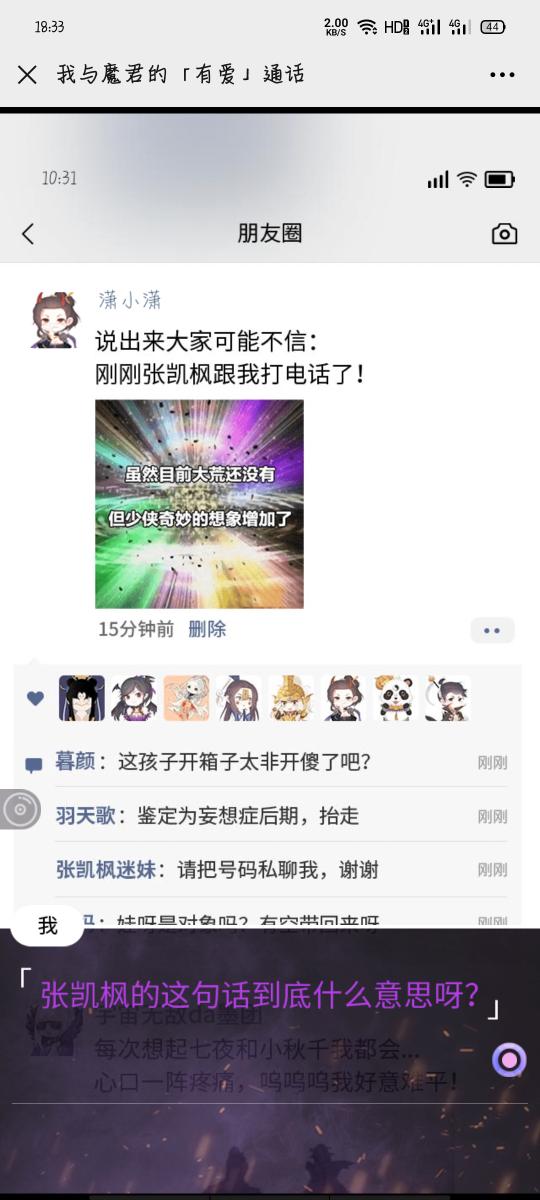Screen dimensions: 540x1200
Task: Tap the camera icon in Moments header
Action: [x=504, y=233]
